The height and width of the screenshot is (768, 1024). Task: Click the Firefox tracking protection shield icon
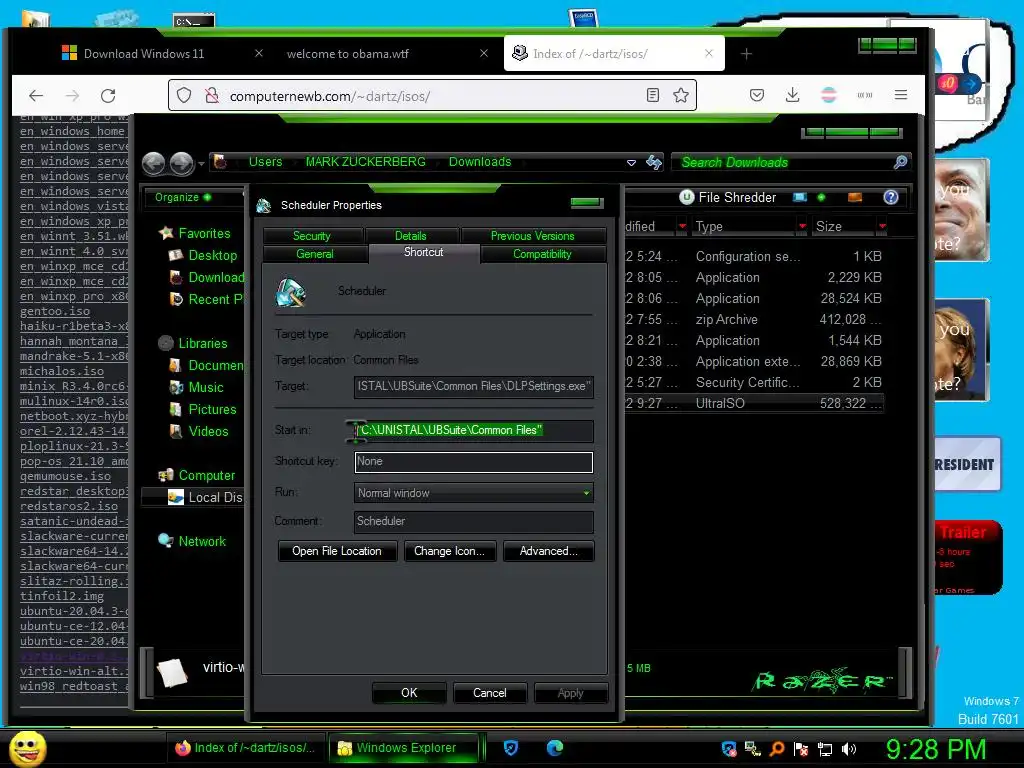click(x=184, y=96)
